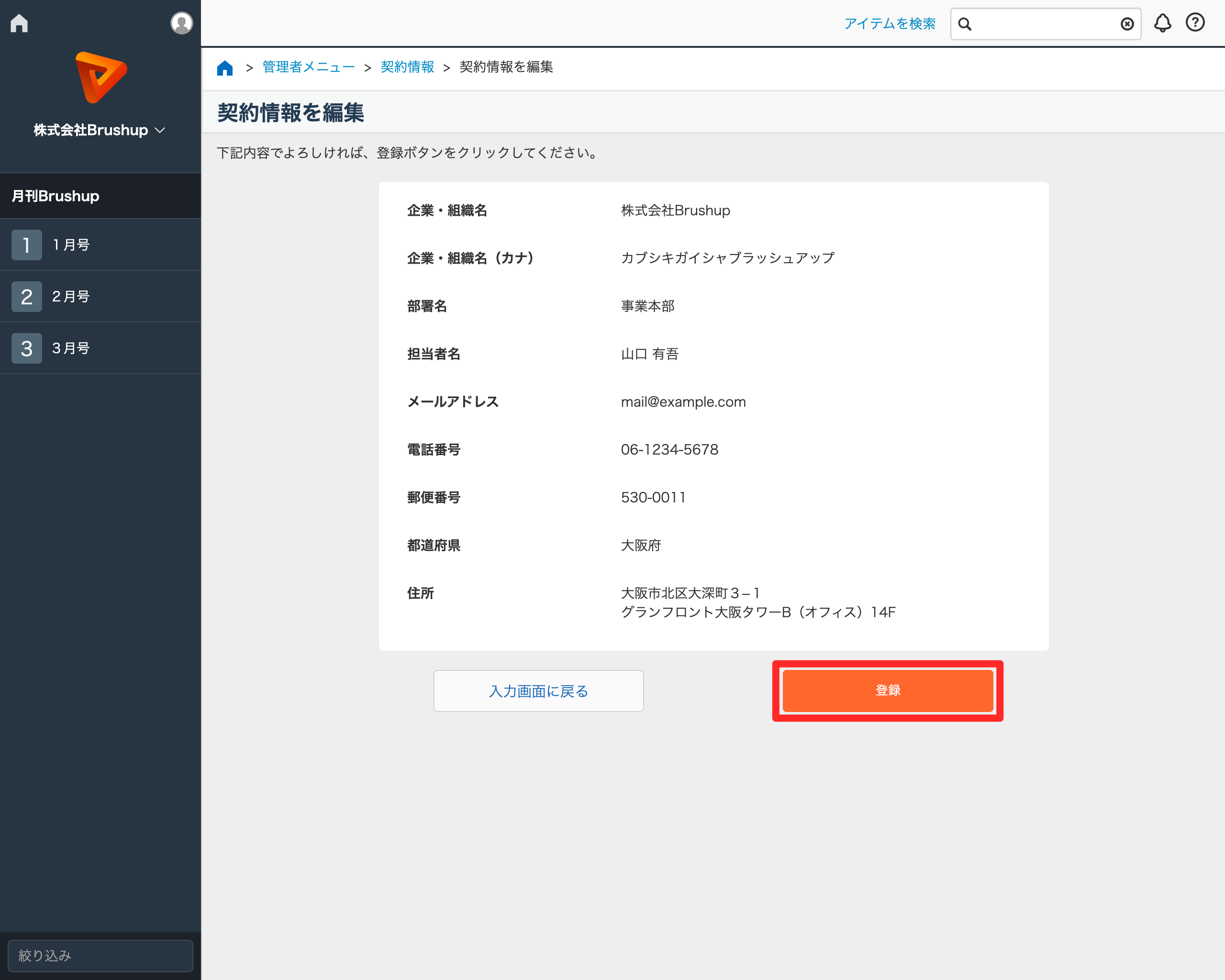Screen dimensions: 1225x980
Task: Open notifications bell
Action: 1162,23
